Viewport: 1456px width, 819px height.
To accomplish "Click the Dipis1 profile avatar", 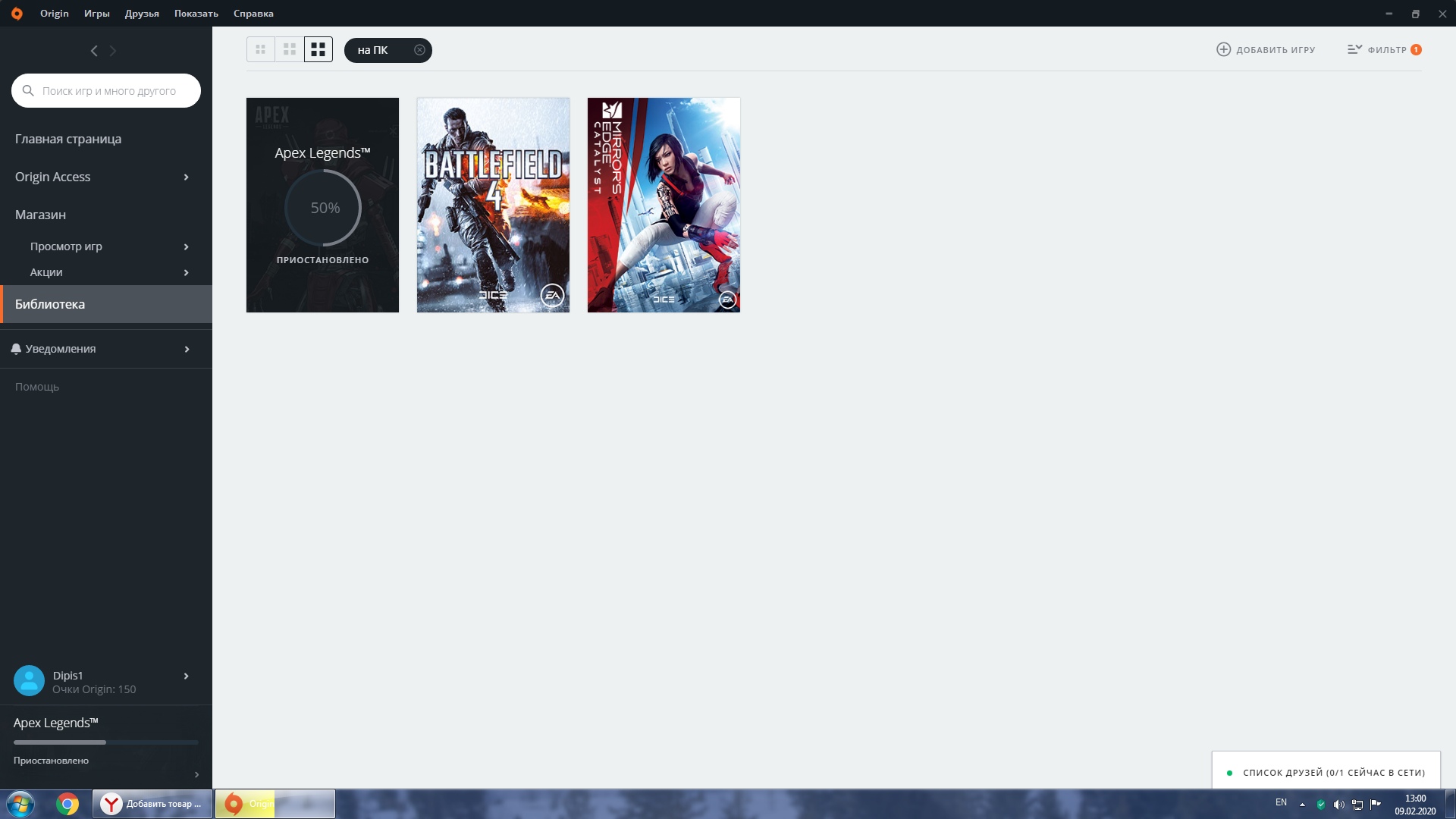I will (30, 681).
